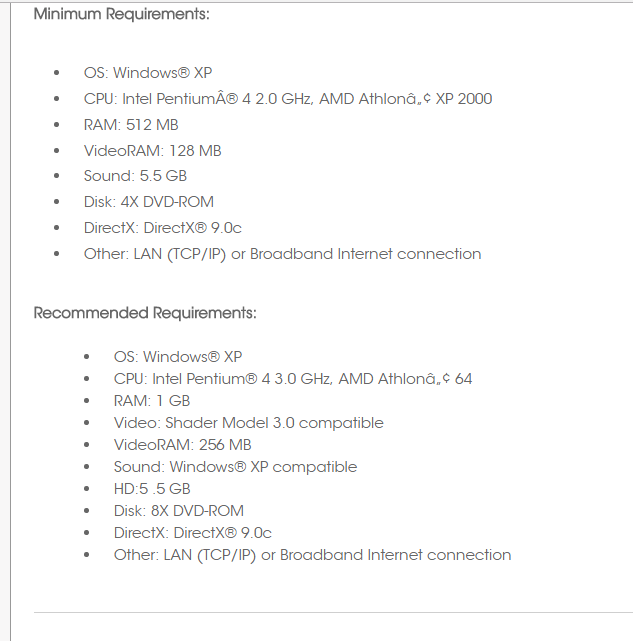The height and width of the screenshot is (641, 633).
Task: Click the Sound: Windows XP compatible line
Action: point(235,467)
